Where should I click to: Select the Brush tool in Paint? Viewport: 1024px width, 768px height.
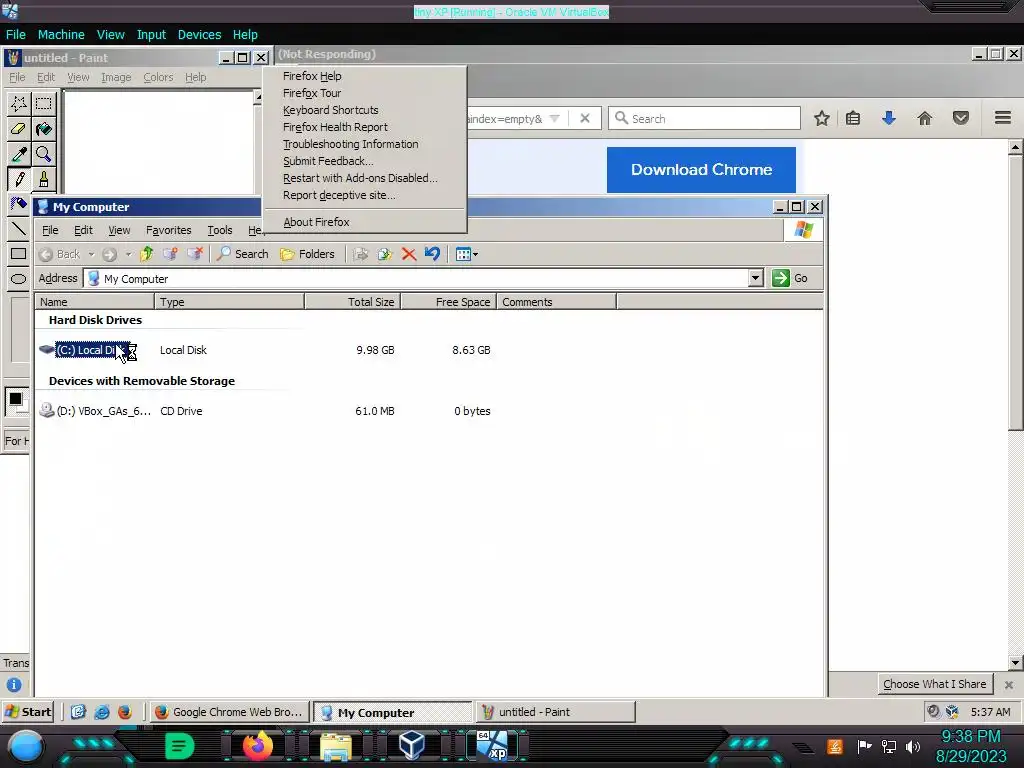click(44, 179)
